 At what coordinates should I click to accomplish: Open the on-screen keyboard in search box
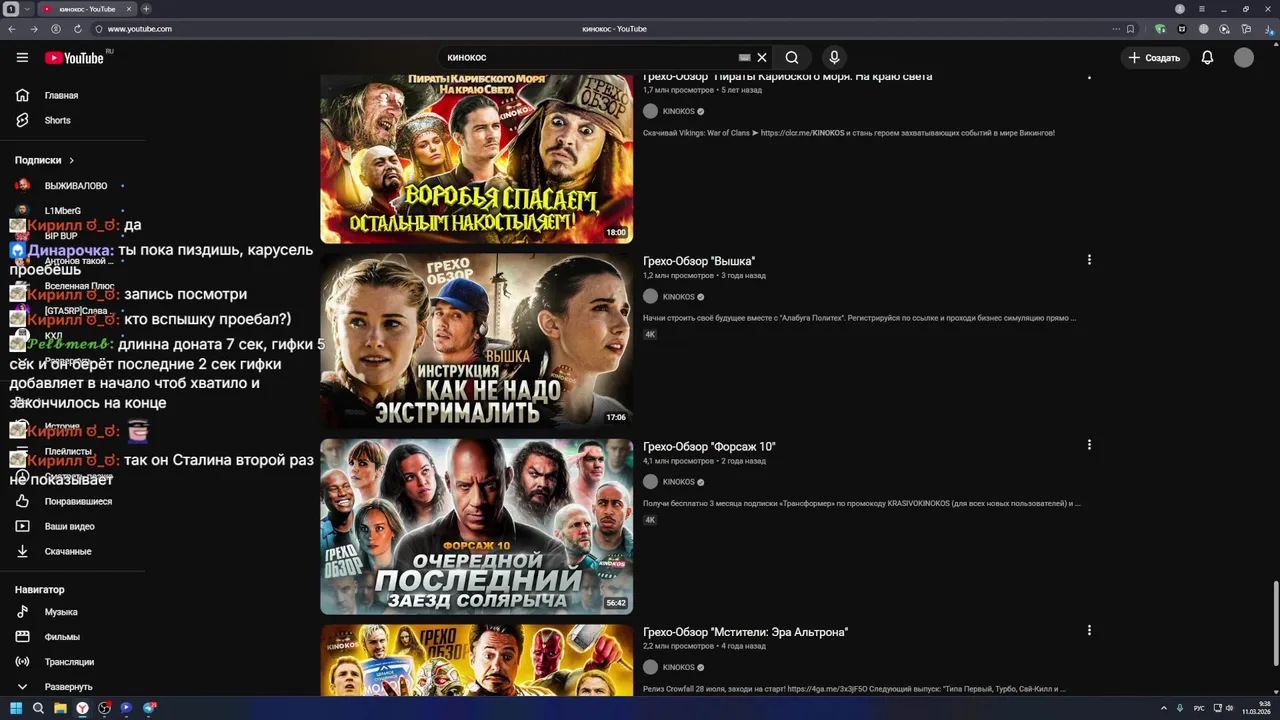tap(744, 58)
